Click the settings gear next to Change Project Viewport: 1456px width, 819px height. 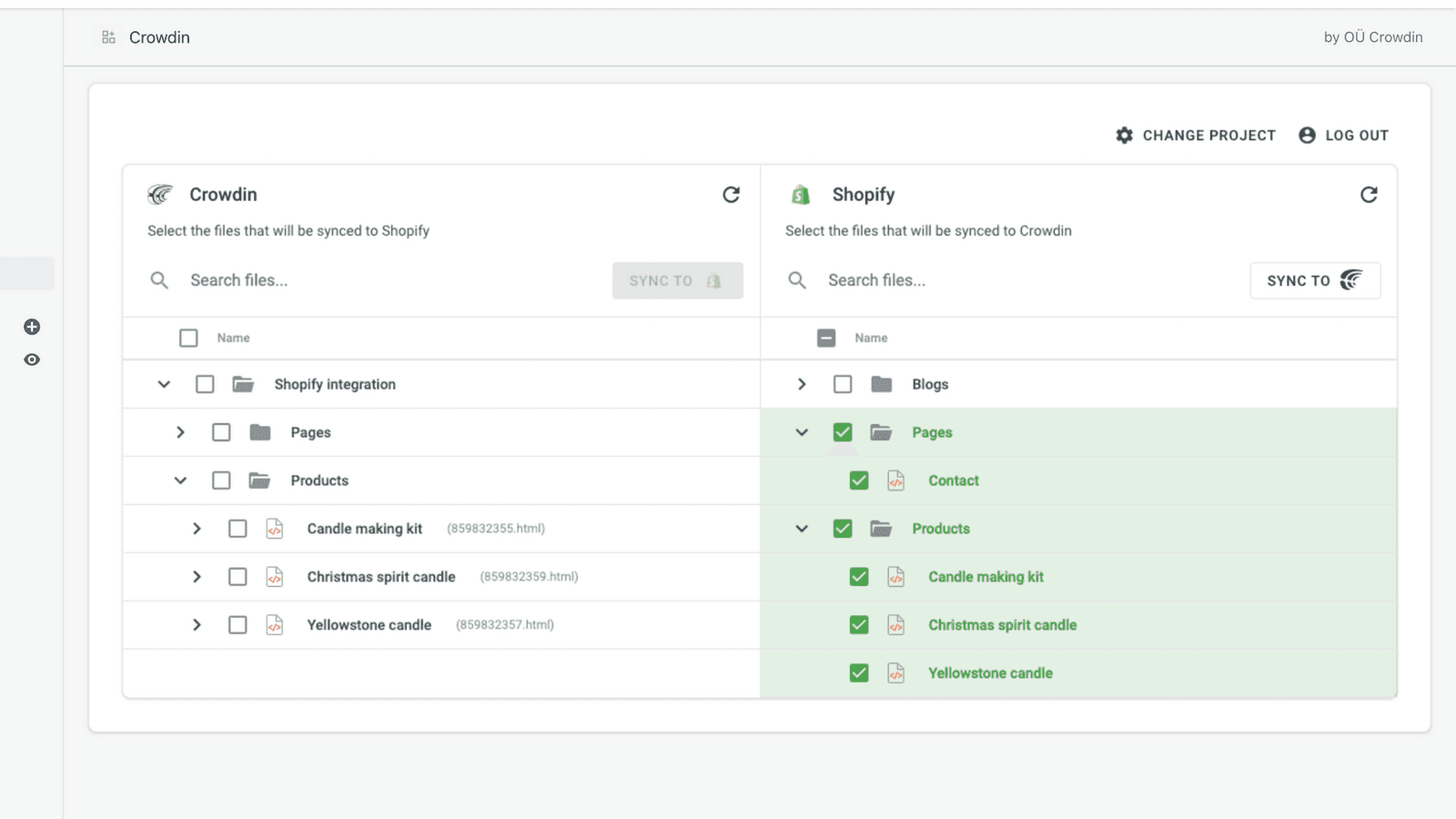click(x=1125, y=135)
